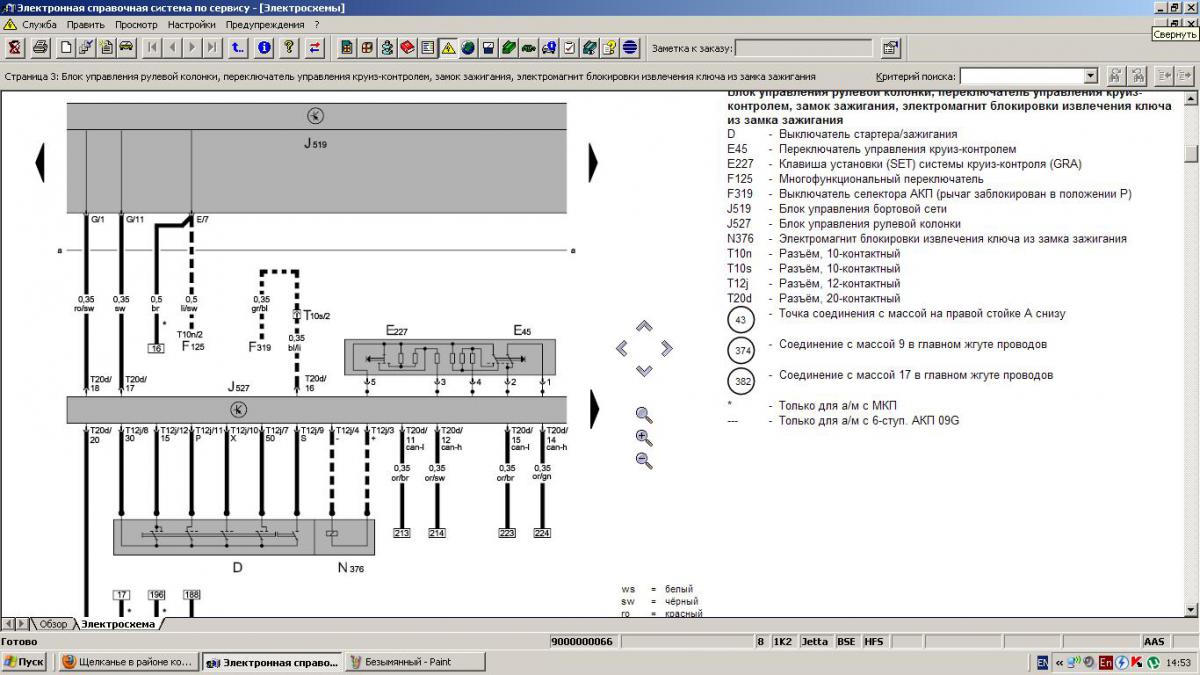Open the Настройки menu
Screen dimensions: 1200x675
[x=191, y=24]
